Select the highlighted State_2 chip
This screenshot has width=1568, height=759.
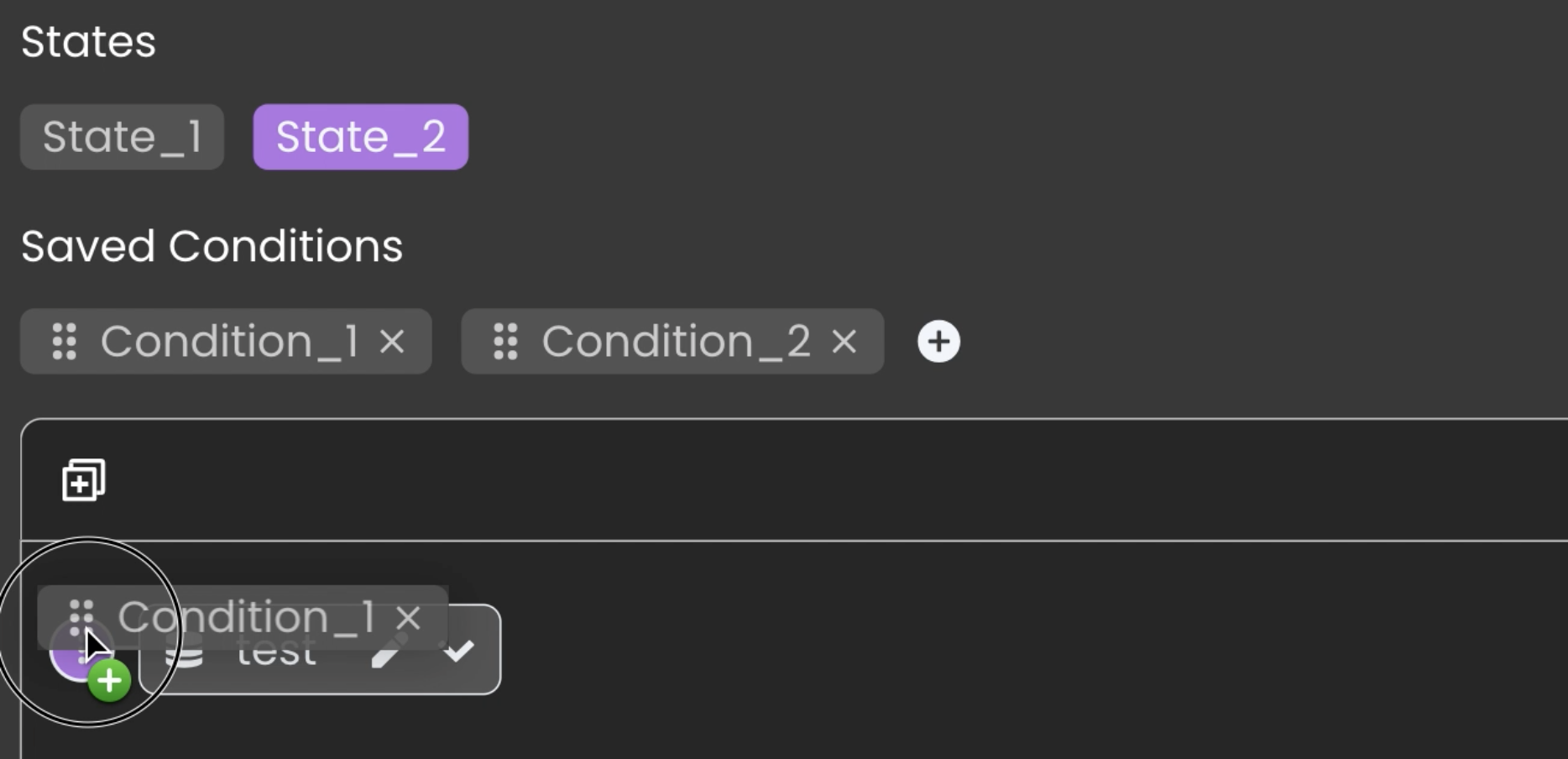pos(361,137)
